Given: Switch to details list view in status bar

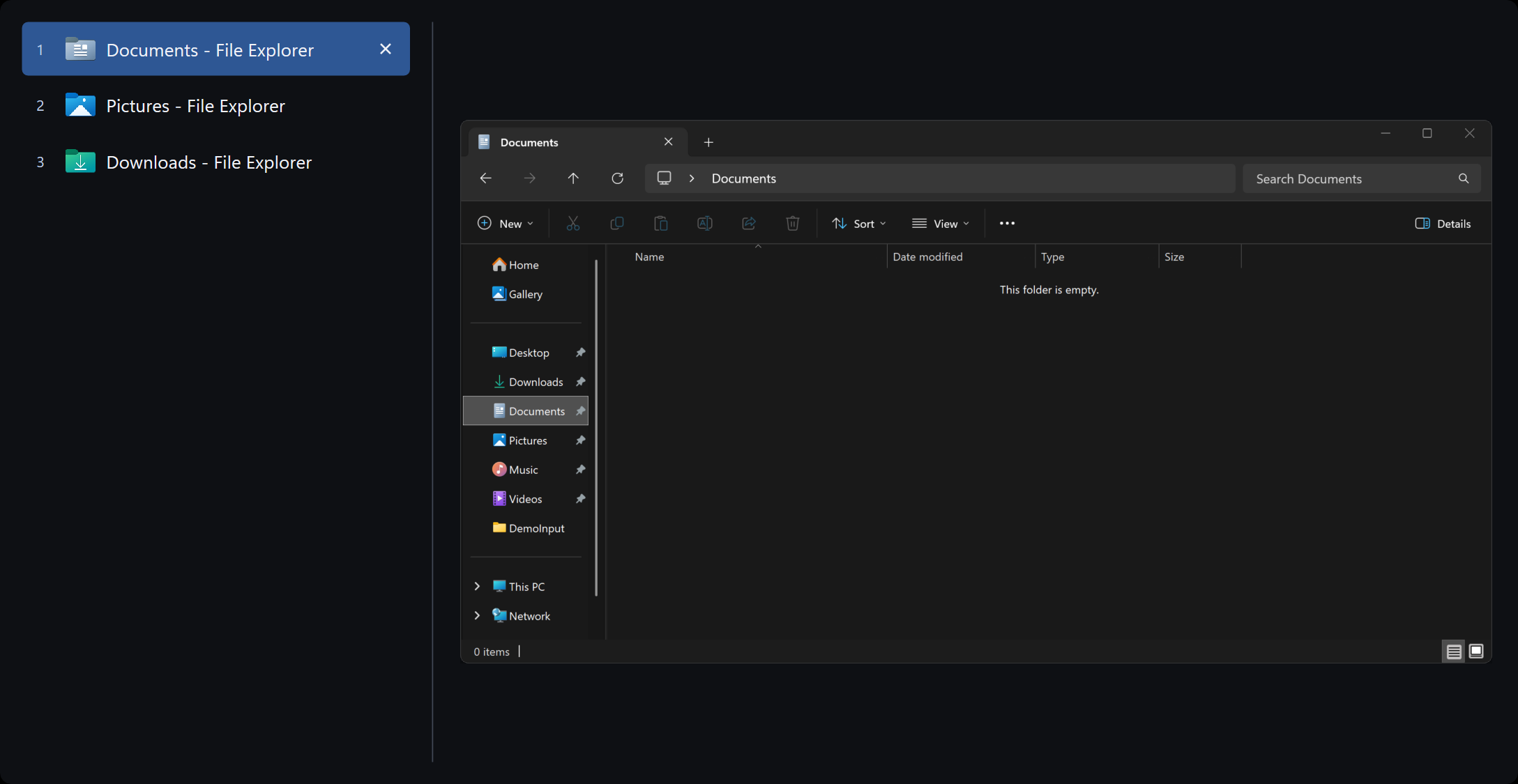Looking at the screenshot, I should click(1454, 652).
